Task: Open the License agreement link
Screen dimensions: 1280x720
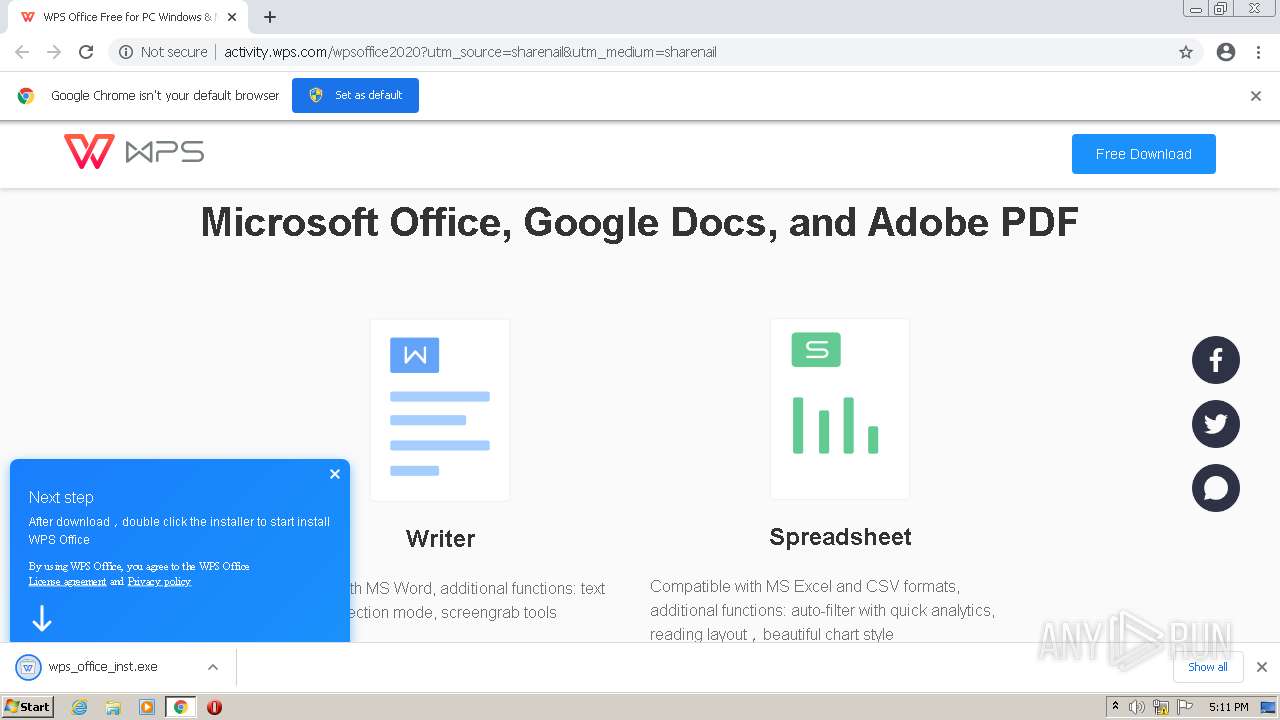Action: coord(67,582)
